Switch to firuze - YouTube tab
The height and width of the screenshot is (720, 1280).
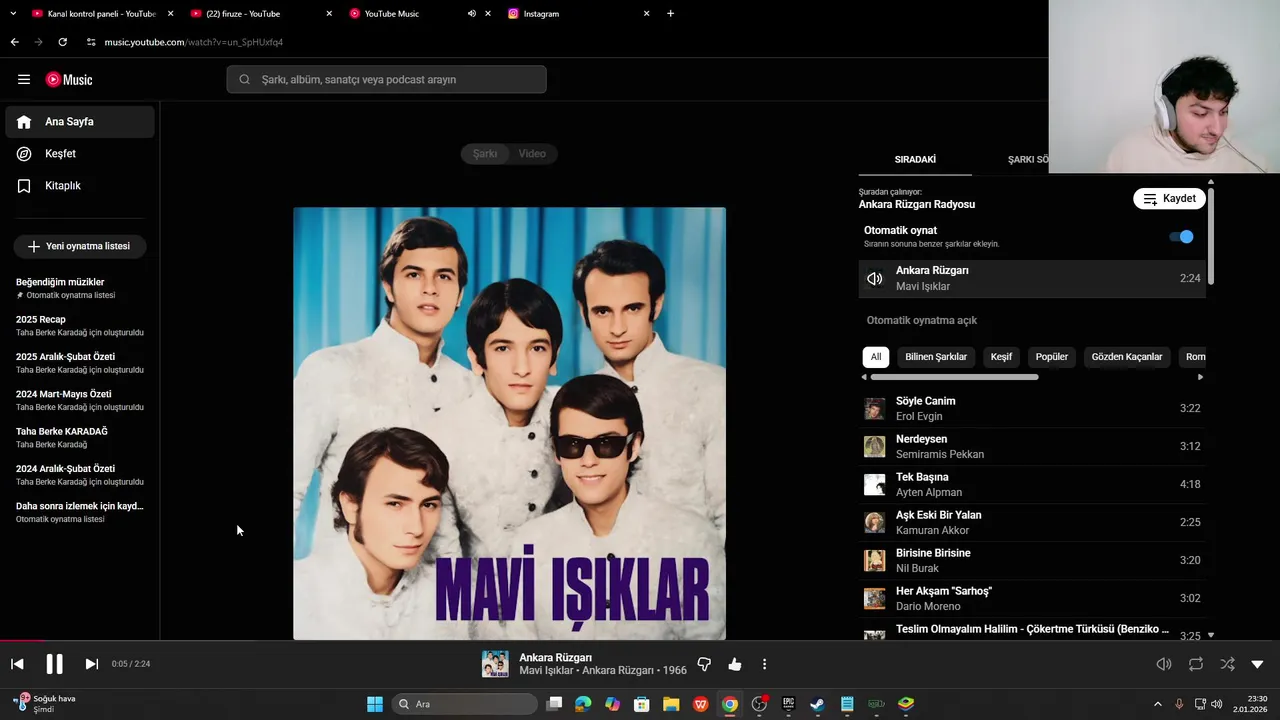click(x=261, y=14)
